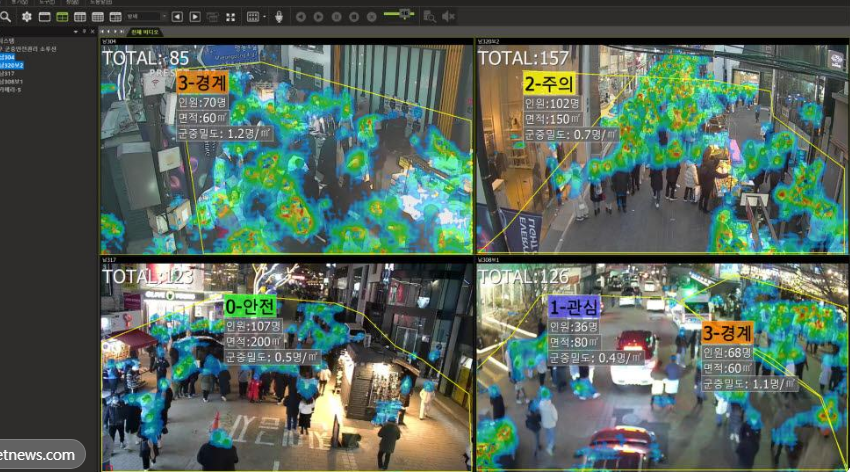Screen dimensions: 850x472
Task: Click the purple 1-관심 label
Action: [x=575, y=307]
